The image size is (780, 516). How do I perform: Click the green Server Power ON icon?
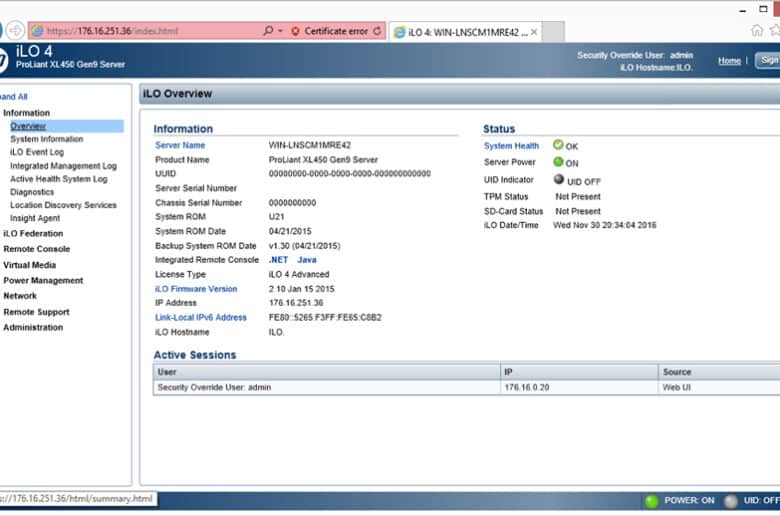pos(558,162)
